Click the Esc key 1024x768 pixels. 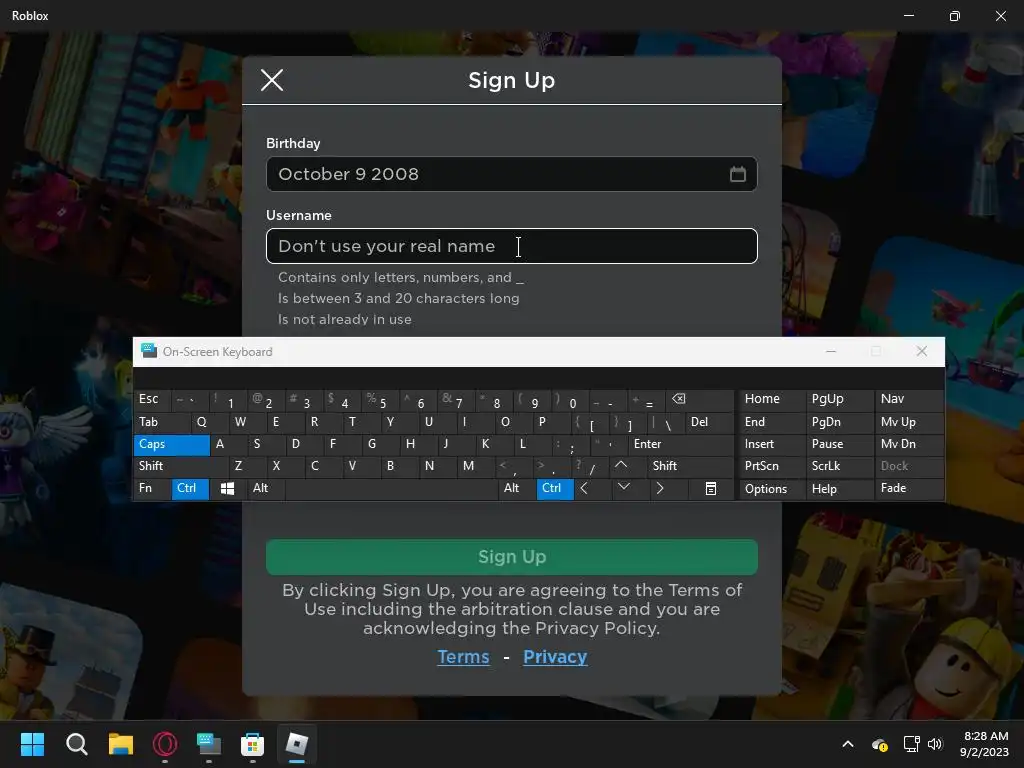click(x=152, y=400)
